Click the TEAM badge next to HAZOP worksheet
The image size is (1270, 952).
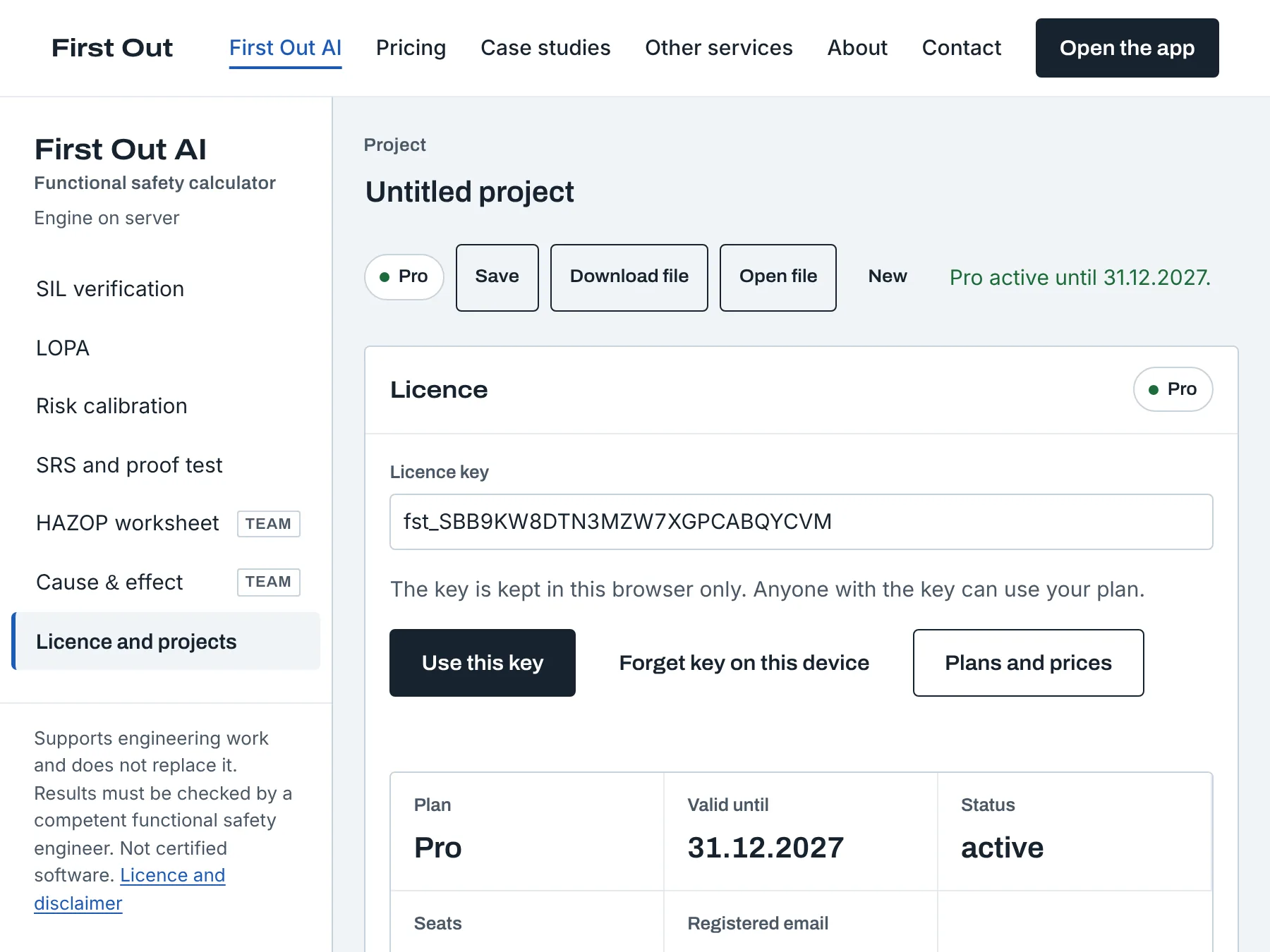(x=268, y=524)
